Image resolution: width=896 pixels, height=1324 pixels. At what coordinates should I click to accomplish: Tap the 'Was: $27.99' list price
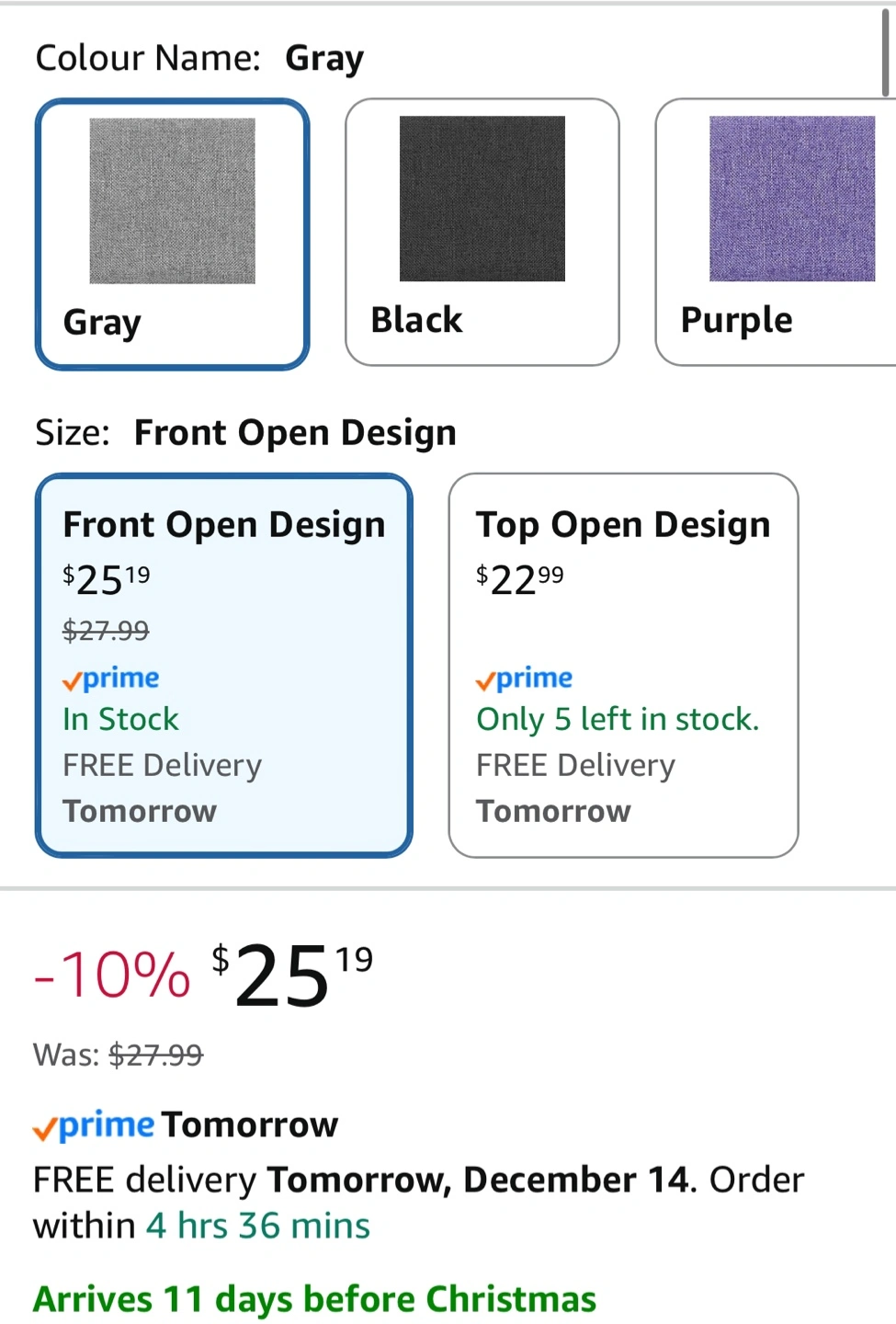pos(119,1055)
